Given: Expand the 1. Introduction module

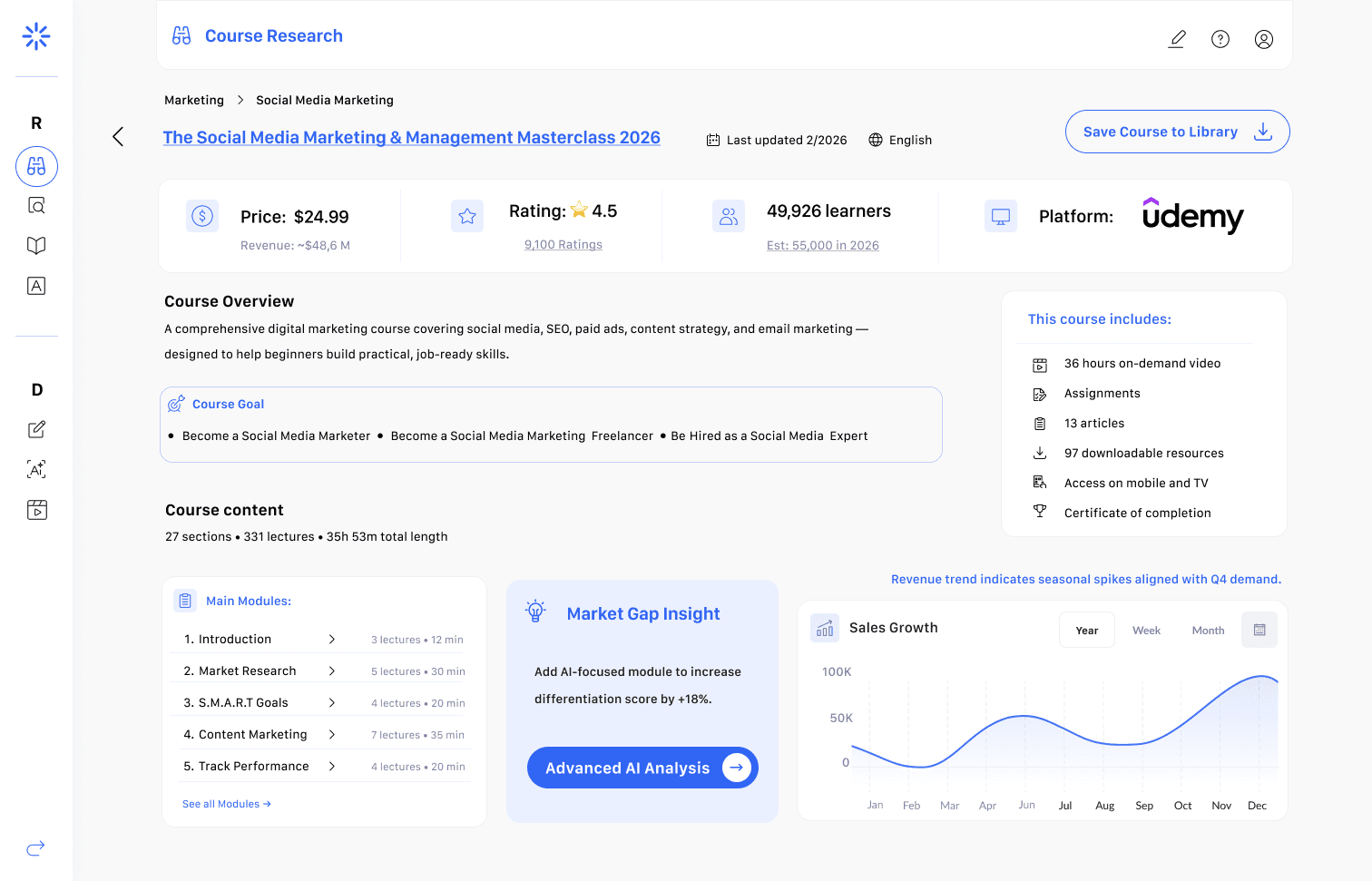Looking at the screenshot, I should 332,640.
